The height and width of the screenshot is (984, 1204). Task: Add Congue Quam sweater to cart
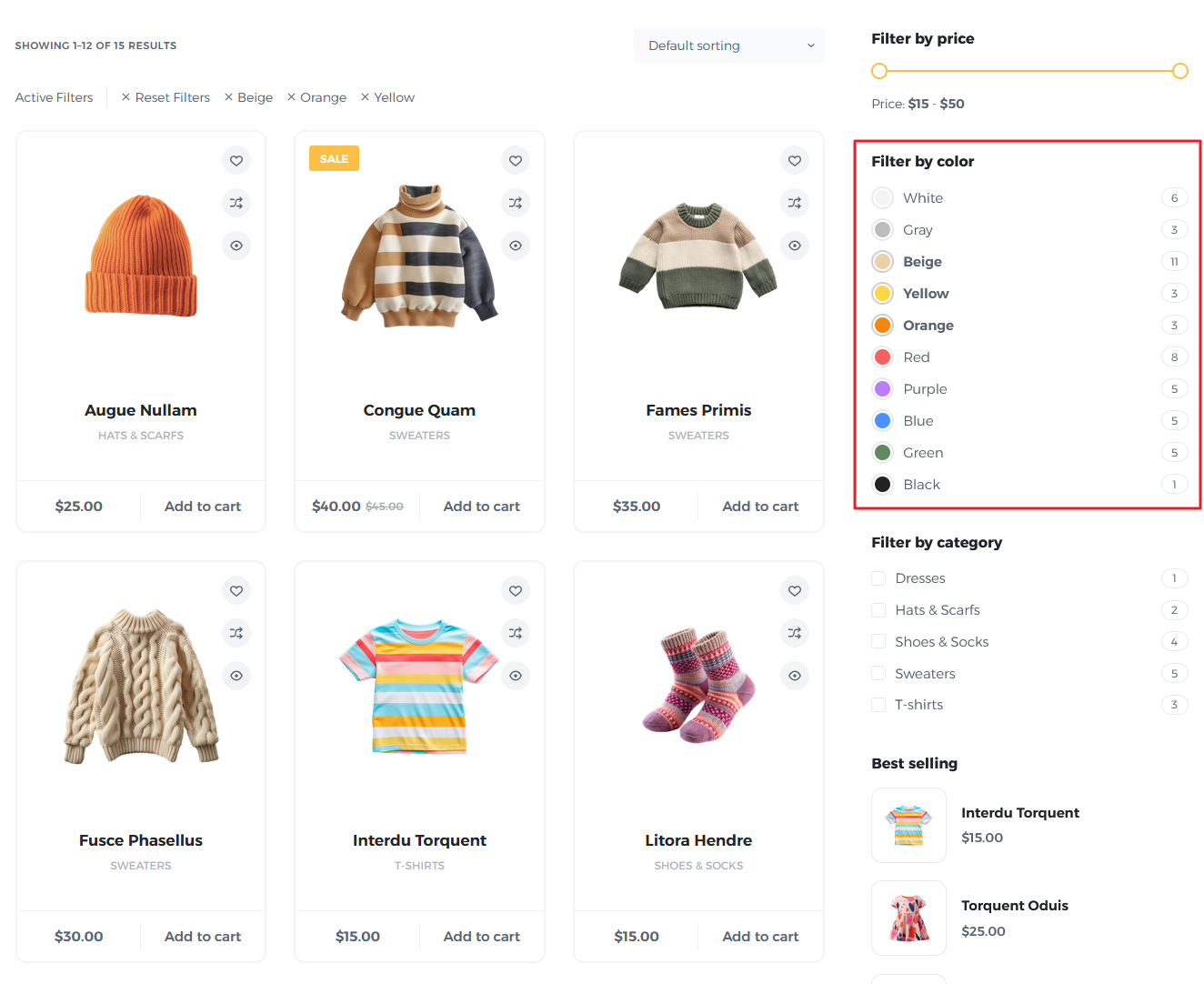[x=481, y=506]
